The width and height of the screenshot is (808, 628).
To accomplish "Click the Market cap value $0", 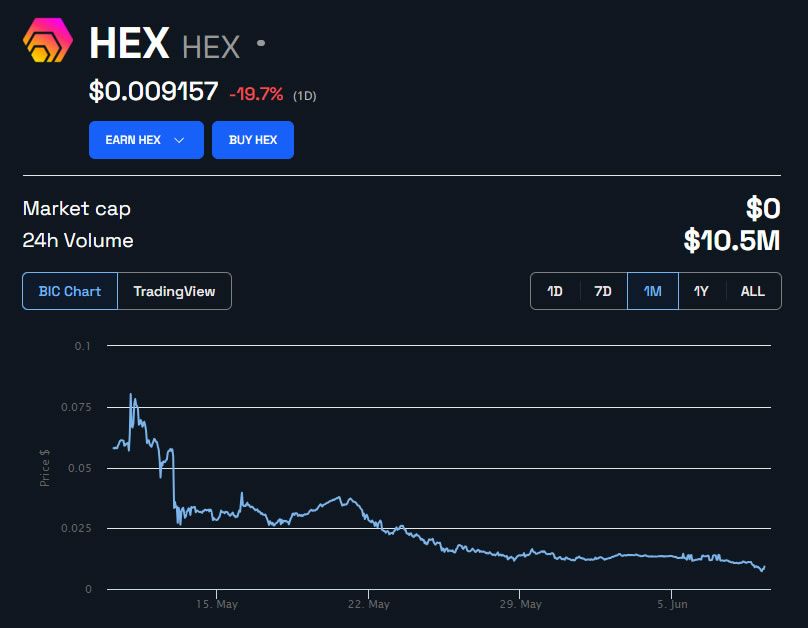I will pyautogui.click(x=764, y=208).
